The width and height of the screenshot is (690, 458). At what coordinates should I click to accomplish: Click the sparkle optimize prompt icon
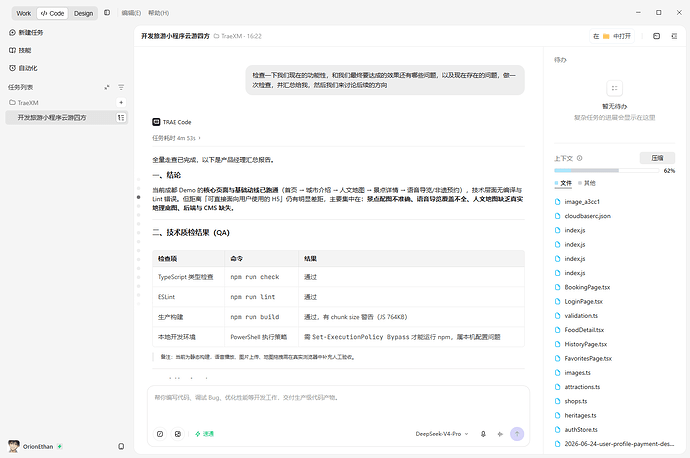[x=500, y=434]
